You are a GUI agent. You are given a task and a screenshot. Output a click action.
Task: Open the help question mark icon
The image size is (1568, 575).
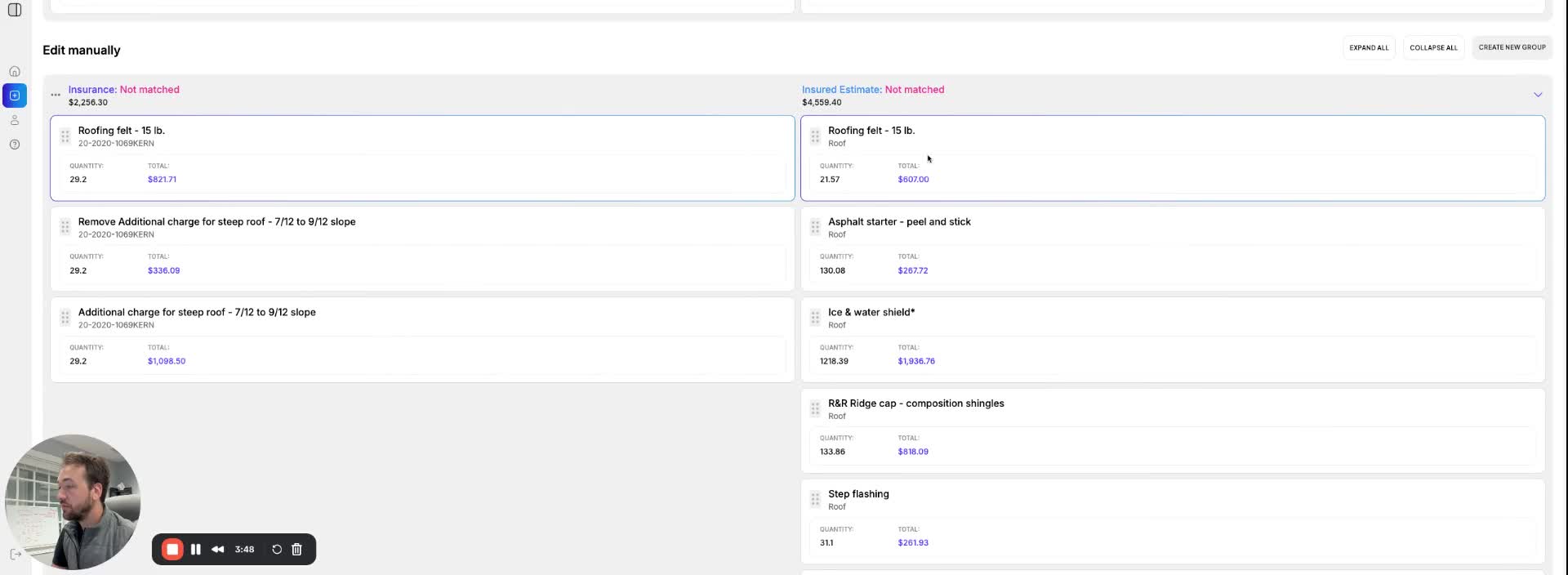click(15, 145)
